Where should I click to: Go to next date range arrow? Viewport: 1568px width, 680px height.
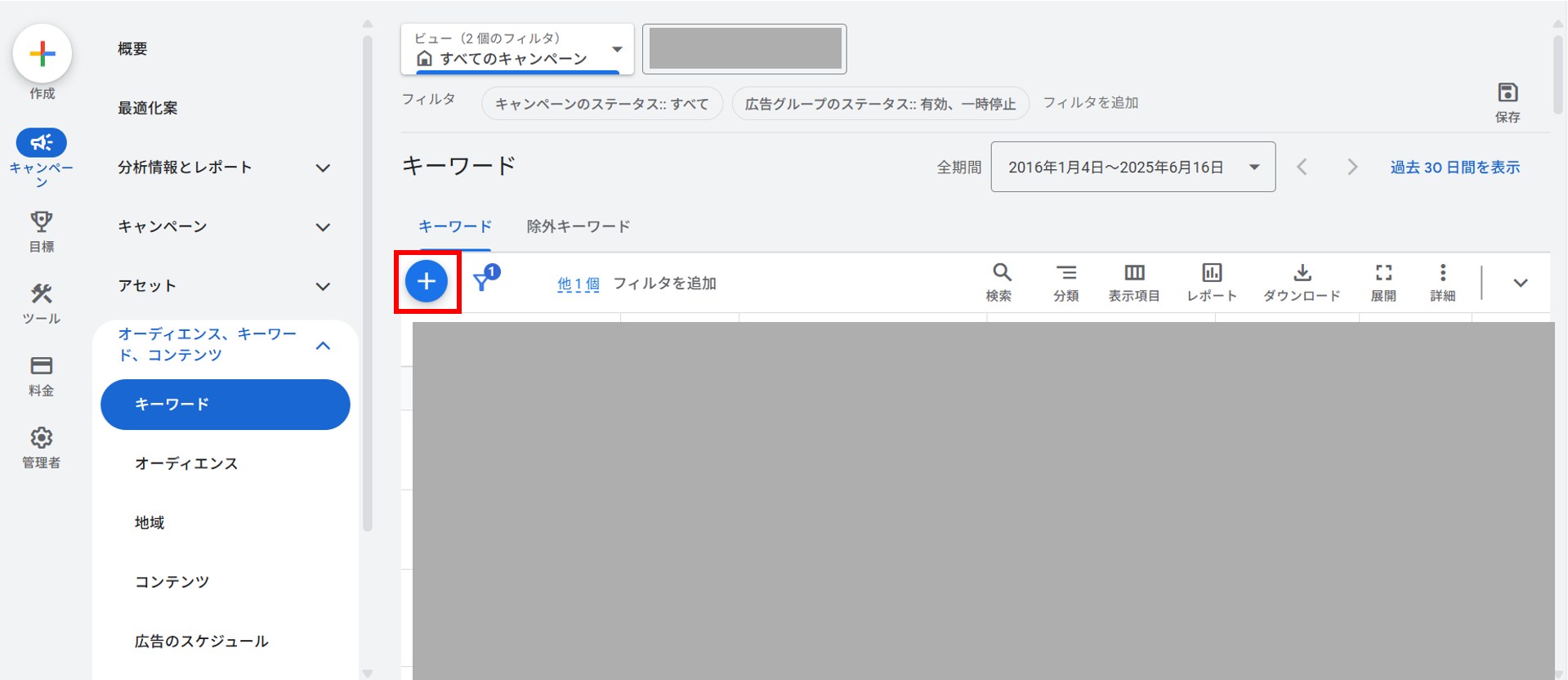coord(1352,167)
